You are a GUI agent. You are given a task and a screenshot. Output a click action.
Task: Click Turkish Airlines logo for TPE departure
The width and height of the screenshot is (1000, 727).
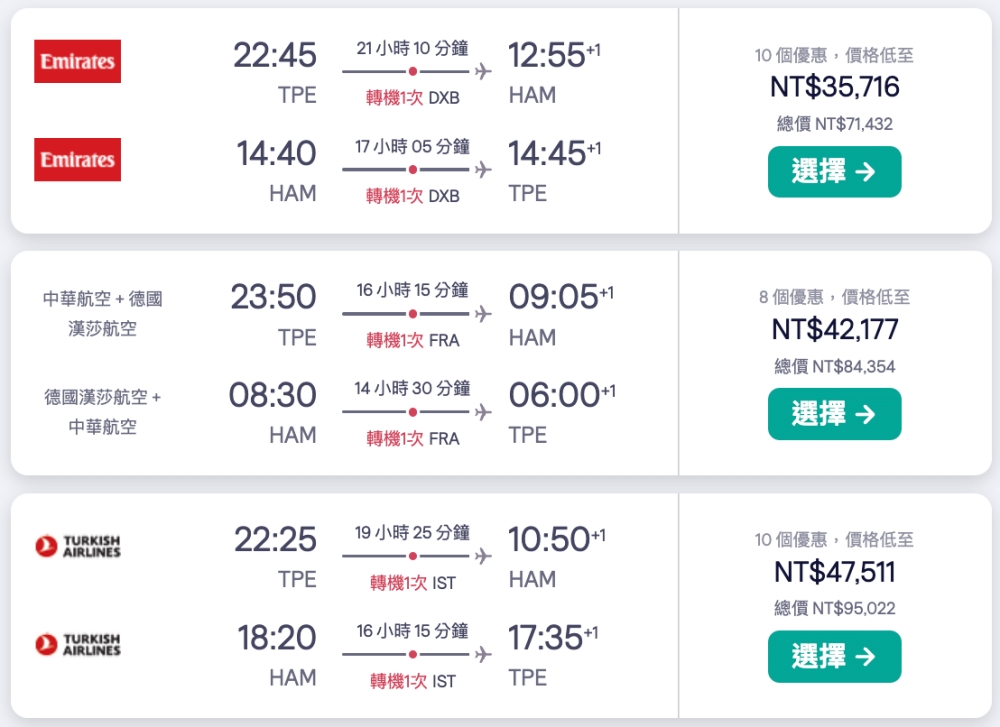[x=77, y=547]
